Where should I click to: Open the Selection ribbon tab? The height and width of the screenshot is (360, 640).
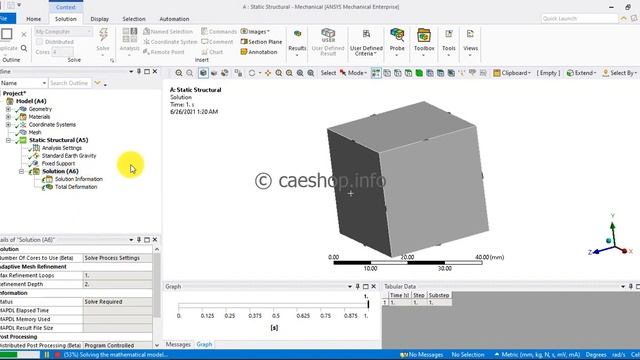pos(134,19)
